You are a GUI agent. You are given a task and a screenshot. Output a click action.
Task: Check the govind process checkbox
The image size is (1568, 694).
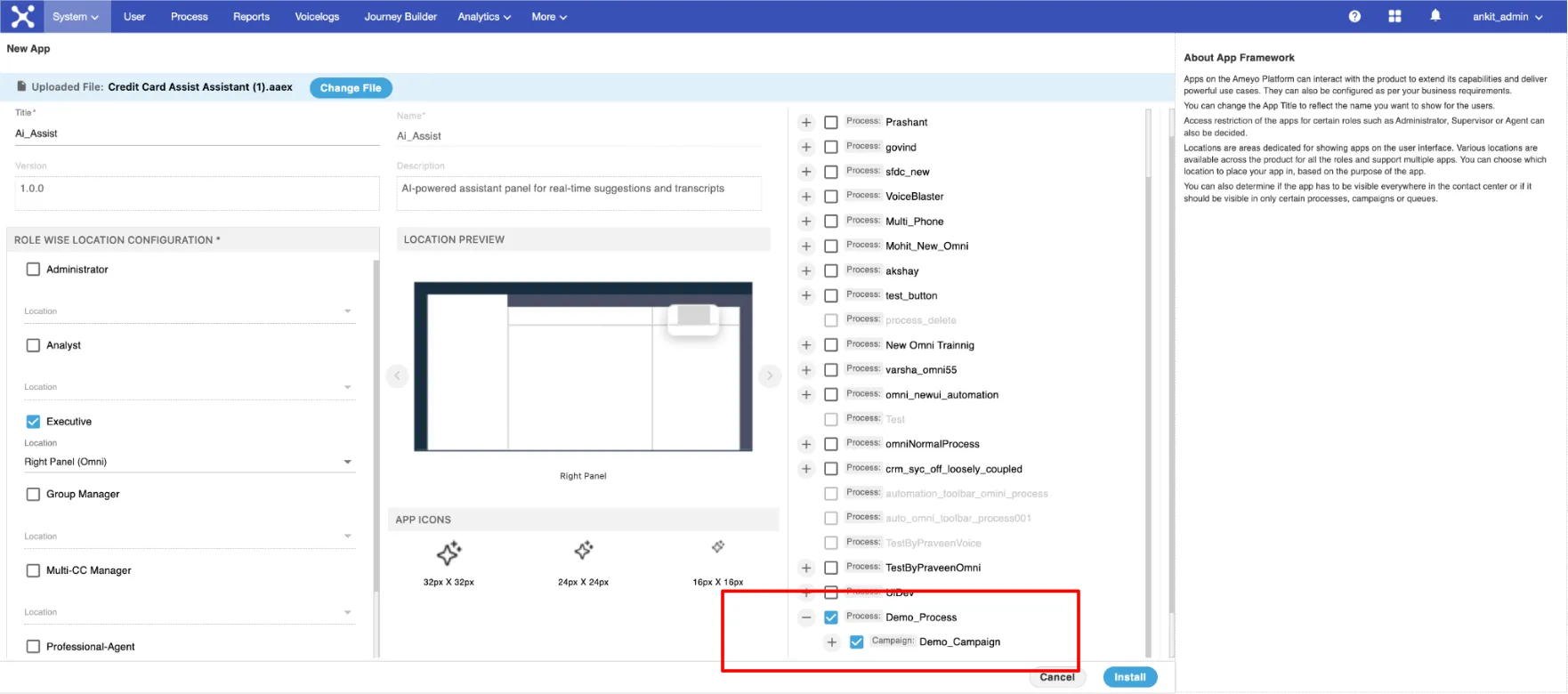(x=831, y=147)
